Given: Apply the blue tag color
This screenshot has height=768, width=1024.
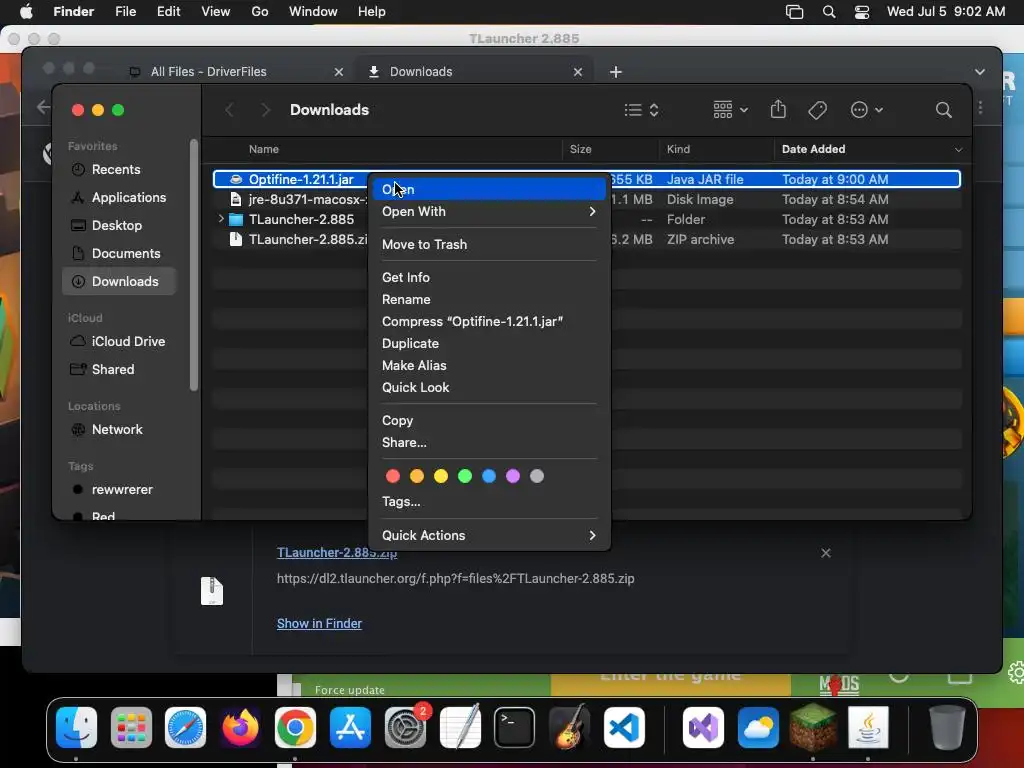Looking at the screenshot, I should (x=488, y=476).
